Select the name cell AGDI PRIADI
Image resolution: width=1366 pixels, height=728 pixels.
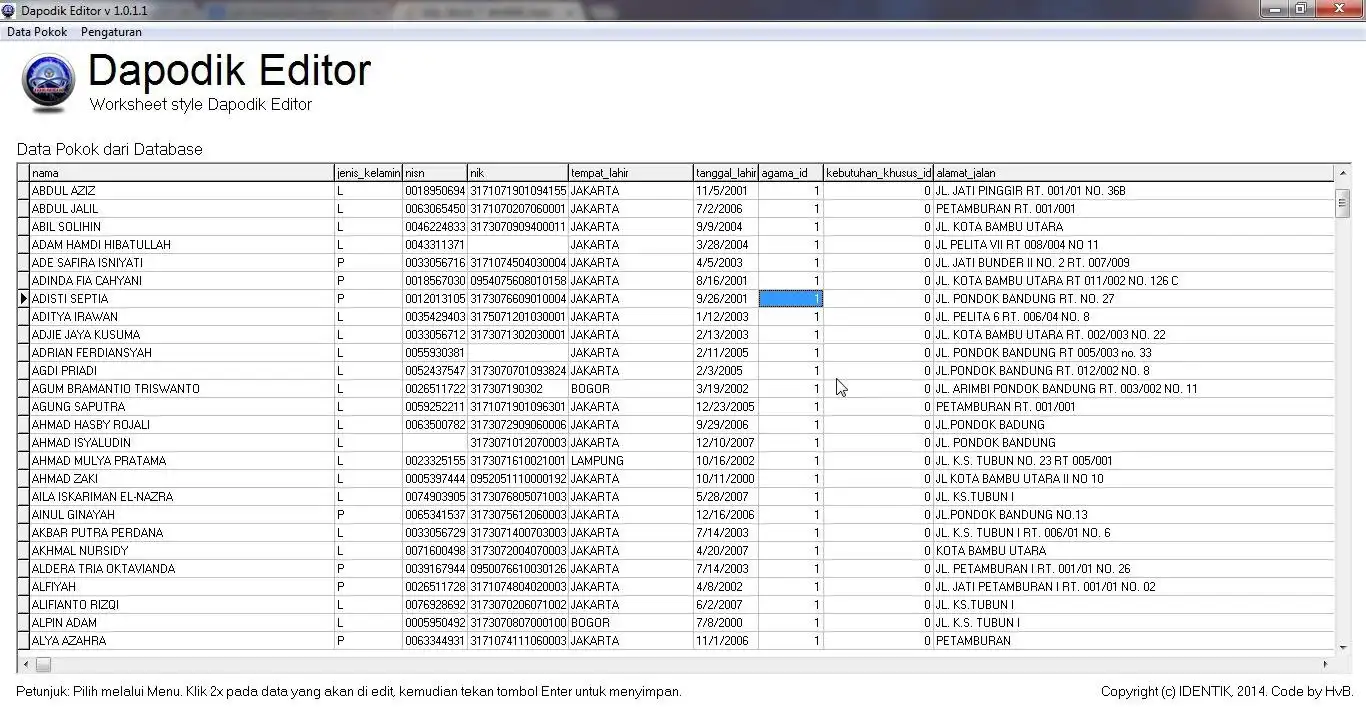point(182,371)
